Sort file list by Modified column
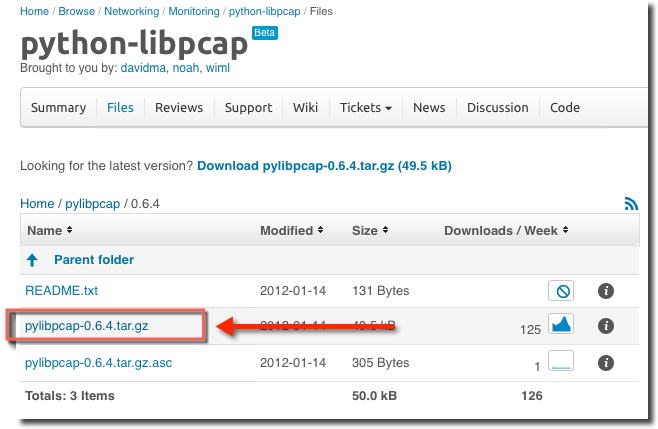658x429 pixels. (291, 230)
